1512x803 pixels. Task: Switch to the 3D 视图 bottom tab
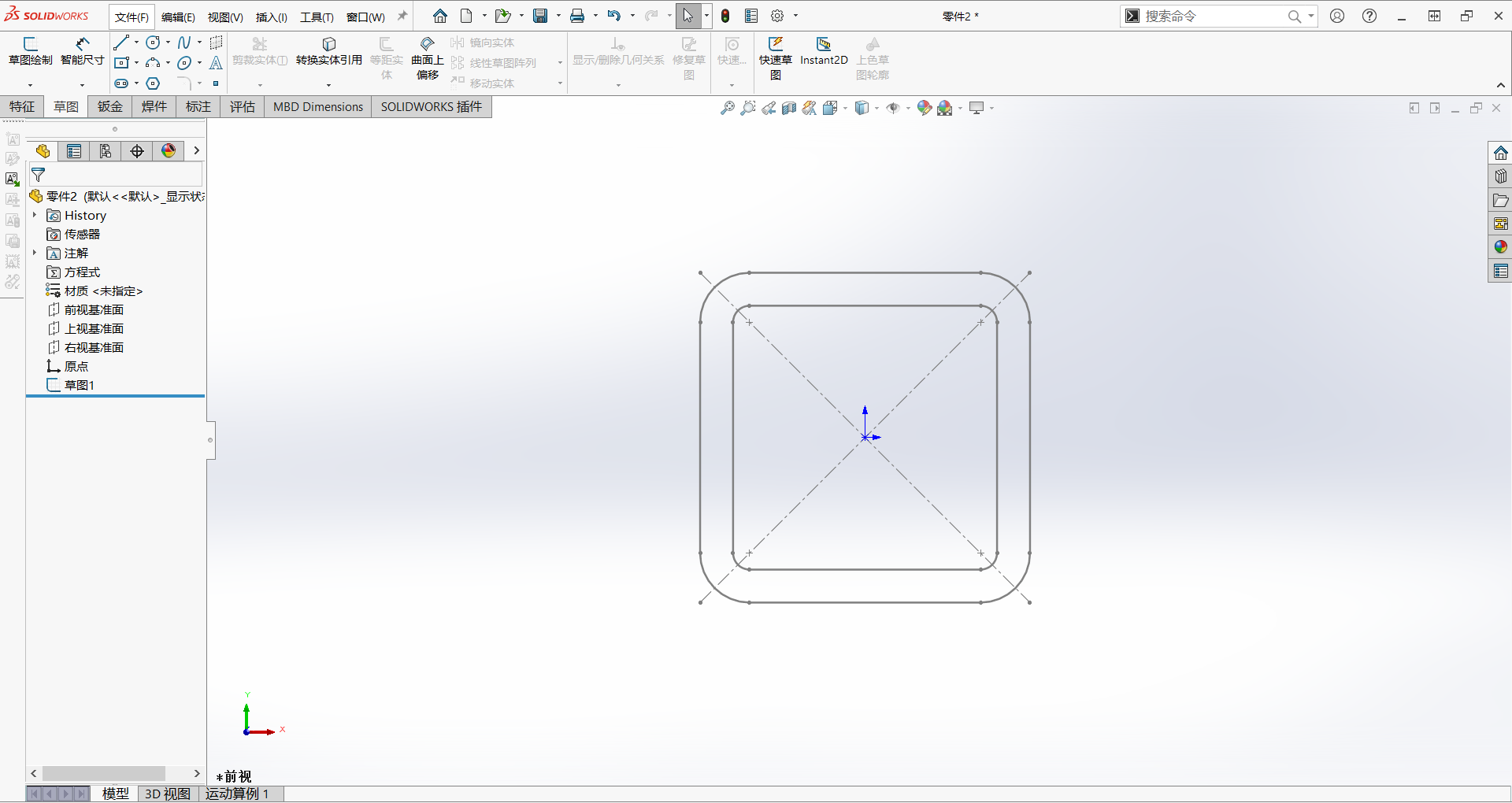tap(168, 794)
